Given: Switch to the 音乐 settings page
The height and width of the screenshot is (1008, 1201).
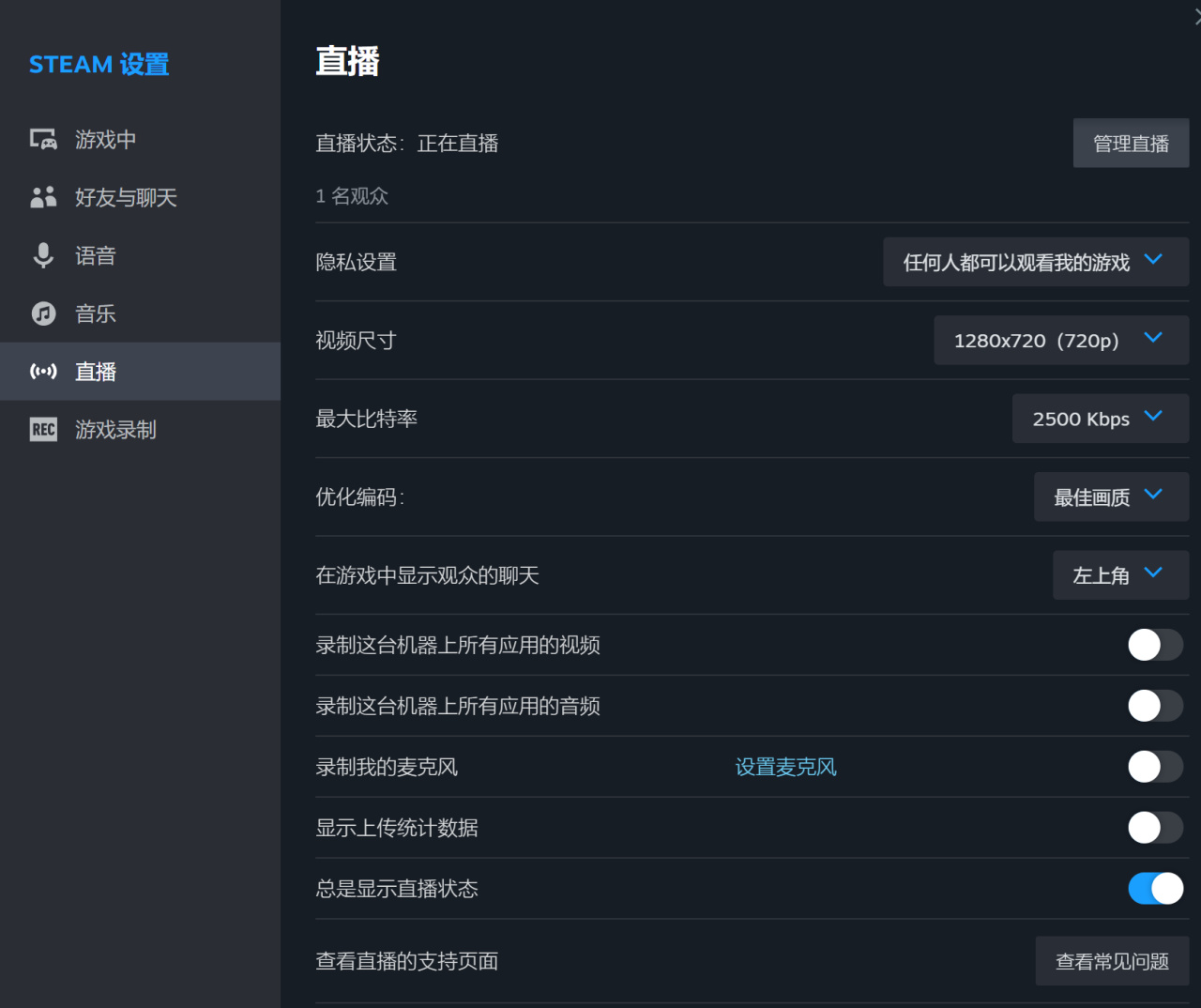Looking at the screenshot, I should tap(140, 313).
